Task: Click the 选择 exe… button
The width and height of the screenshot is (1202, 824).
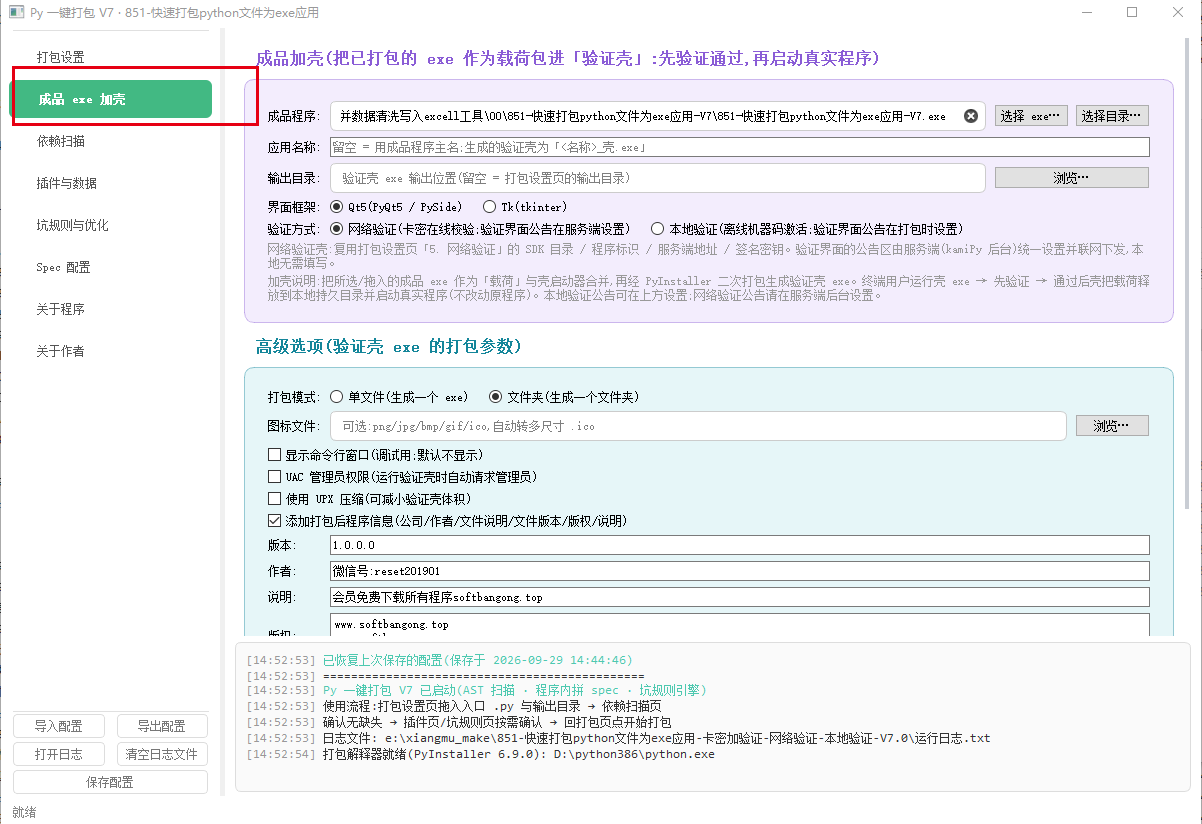Action: [1031, 116]
